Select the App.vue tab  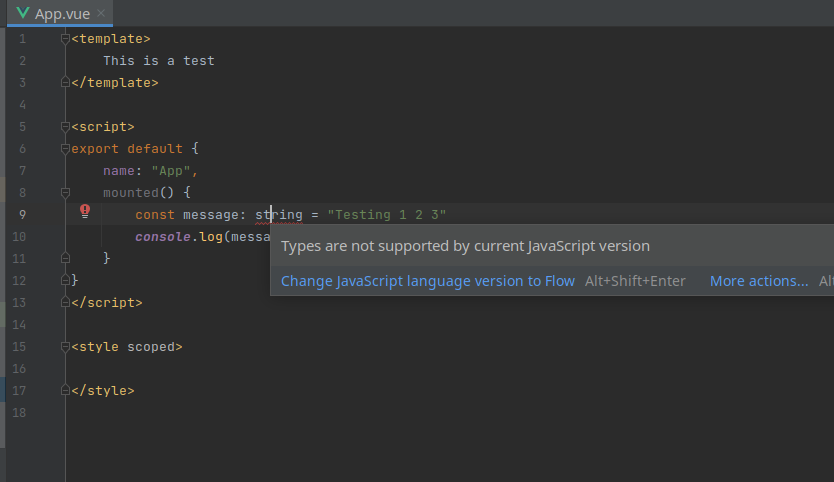pyautogui.click(x=62, y=13)
